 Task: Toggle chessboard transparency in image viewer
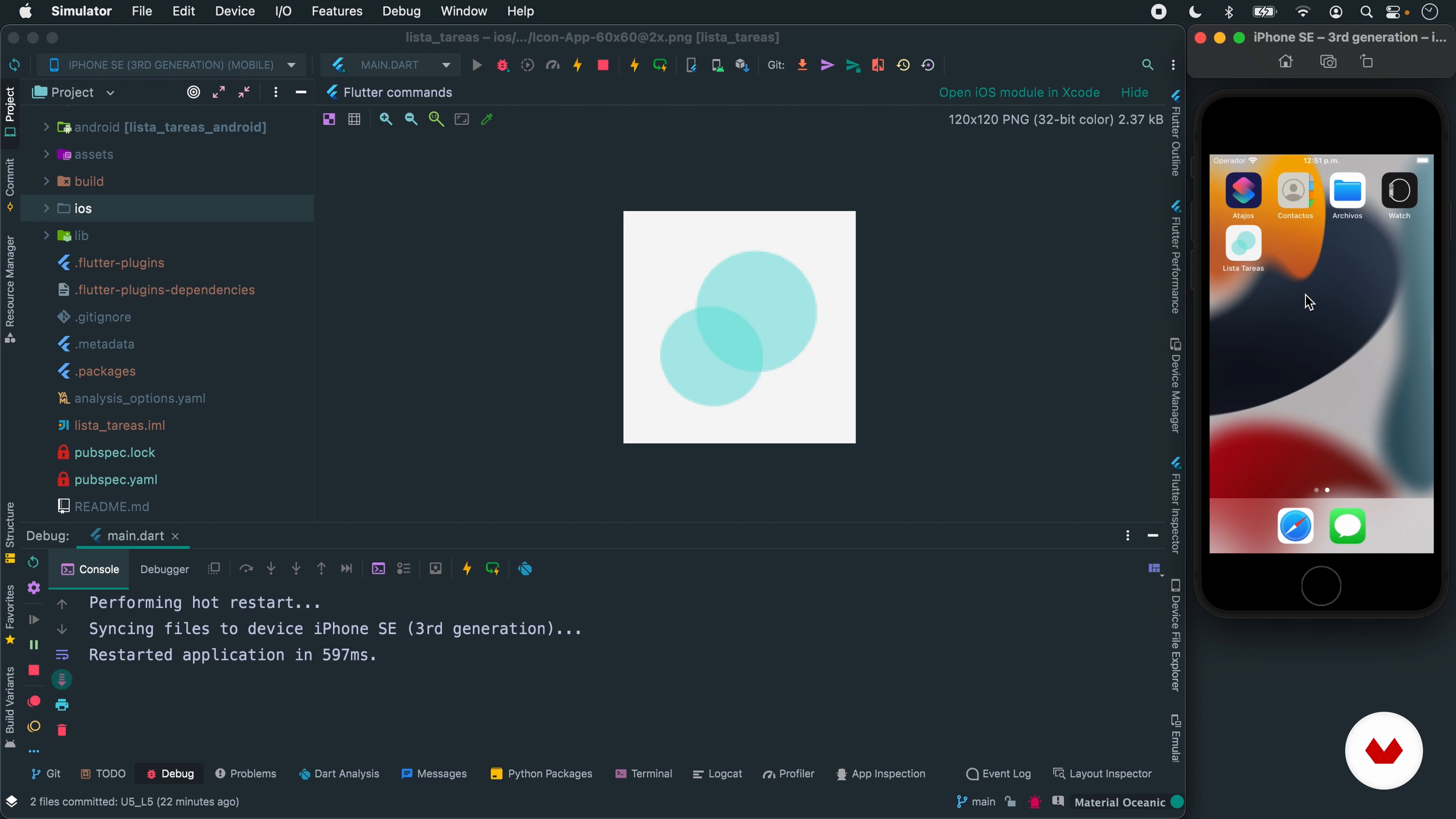[x=329, y=119]
